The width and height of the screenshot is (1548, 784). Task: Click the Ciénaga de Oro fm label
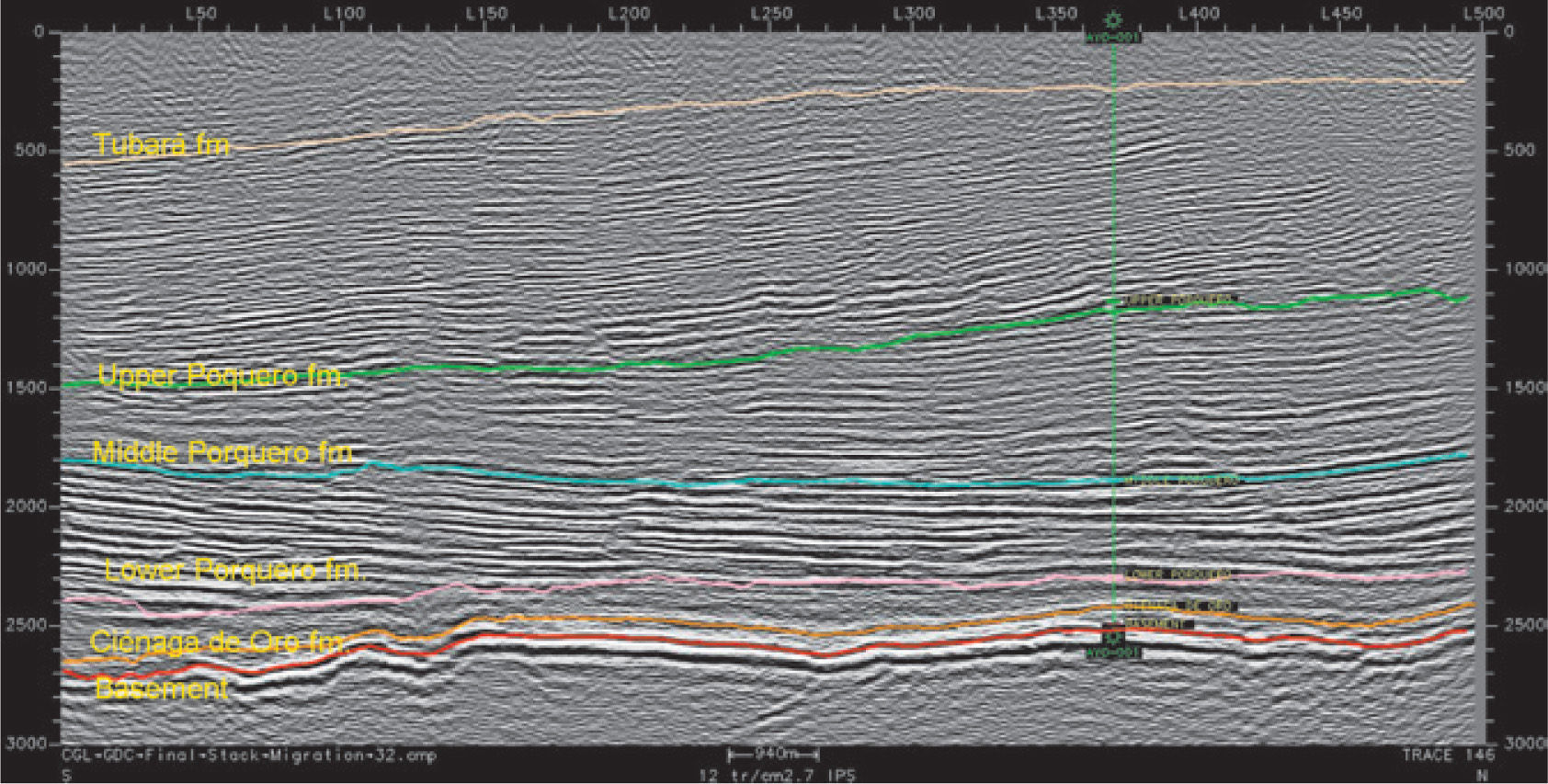(217, 642)
